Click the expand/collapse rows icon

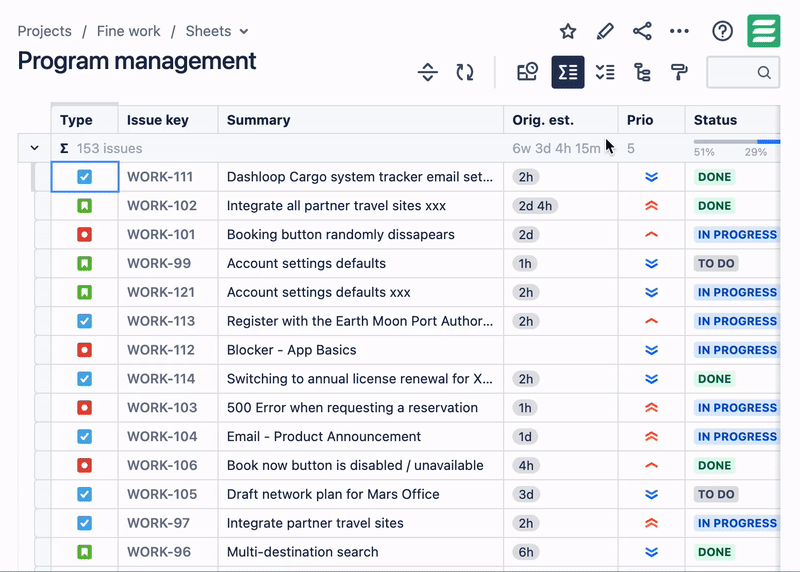pos(428,72)
